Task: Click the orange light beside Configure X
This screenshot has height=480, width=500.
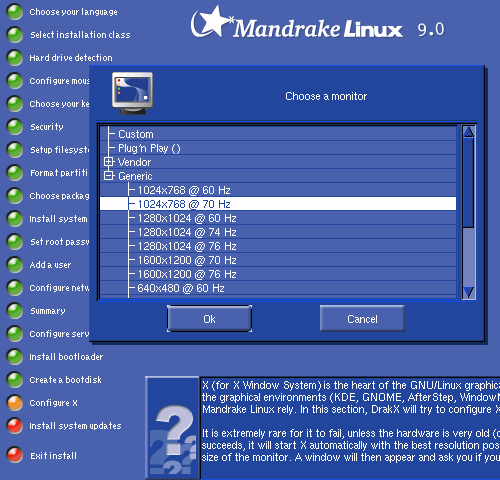Action: tap(15, 403)
